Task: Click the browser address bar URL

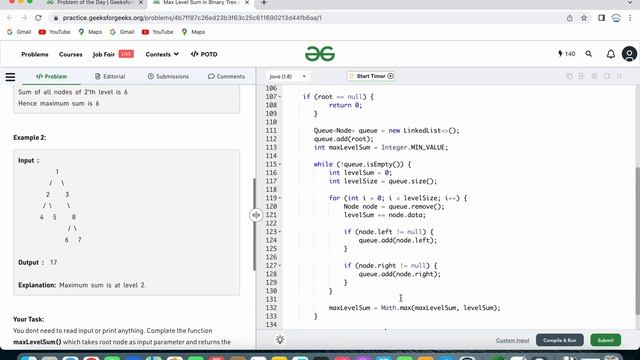Action: 192,18
